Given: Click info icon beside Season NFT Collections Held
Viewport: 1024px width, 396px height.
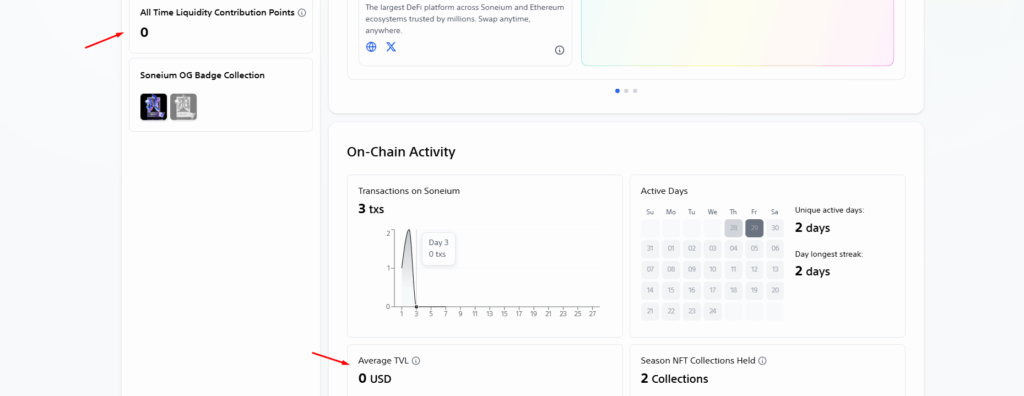Looking at the screenshot, I should (x=762, y=361).
